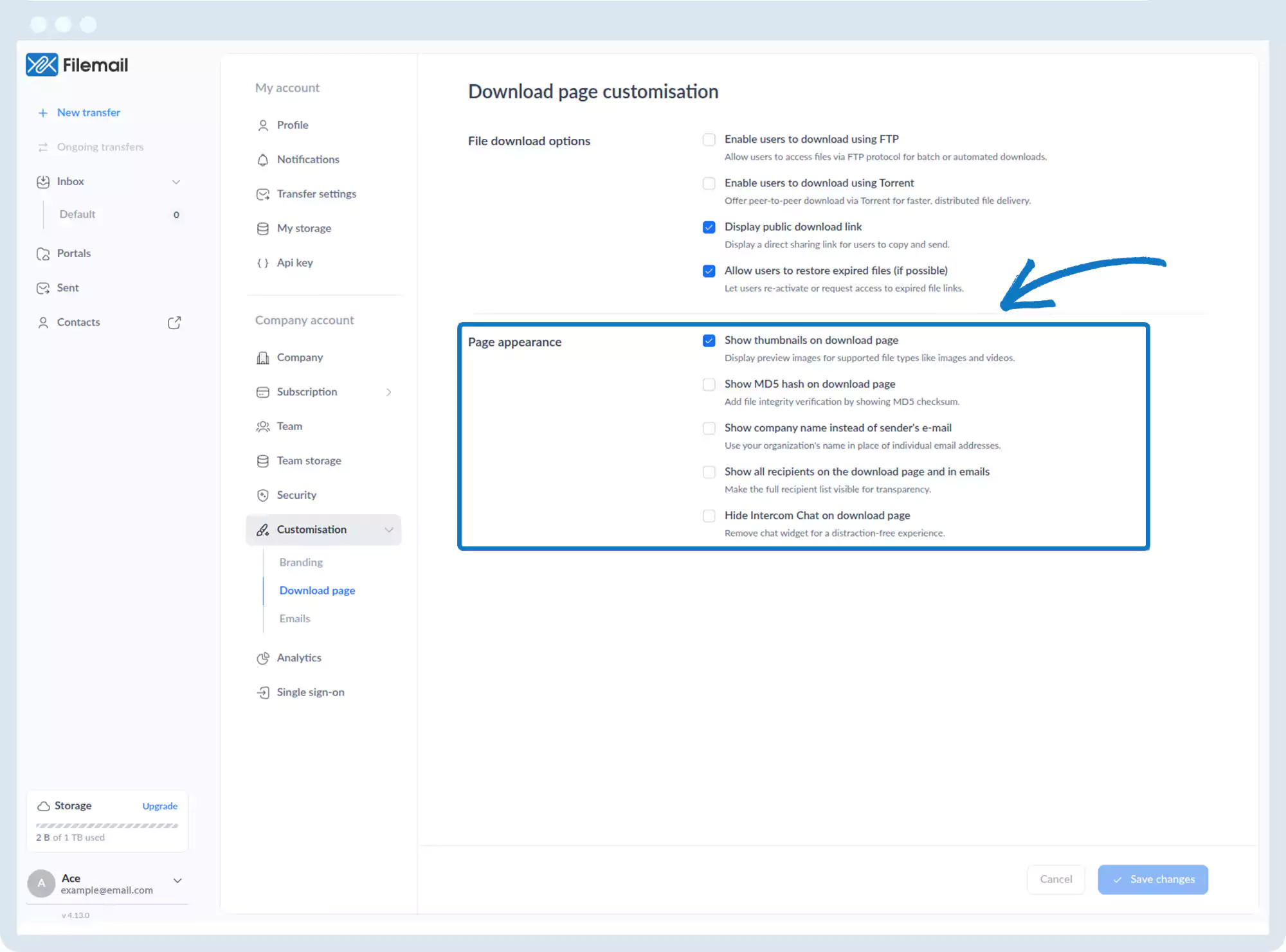
Task: Expand the Subscription submenu arrow
Action: tap(388, 392)
